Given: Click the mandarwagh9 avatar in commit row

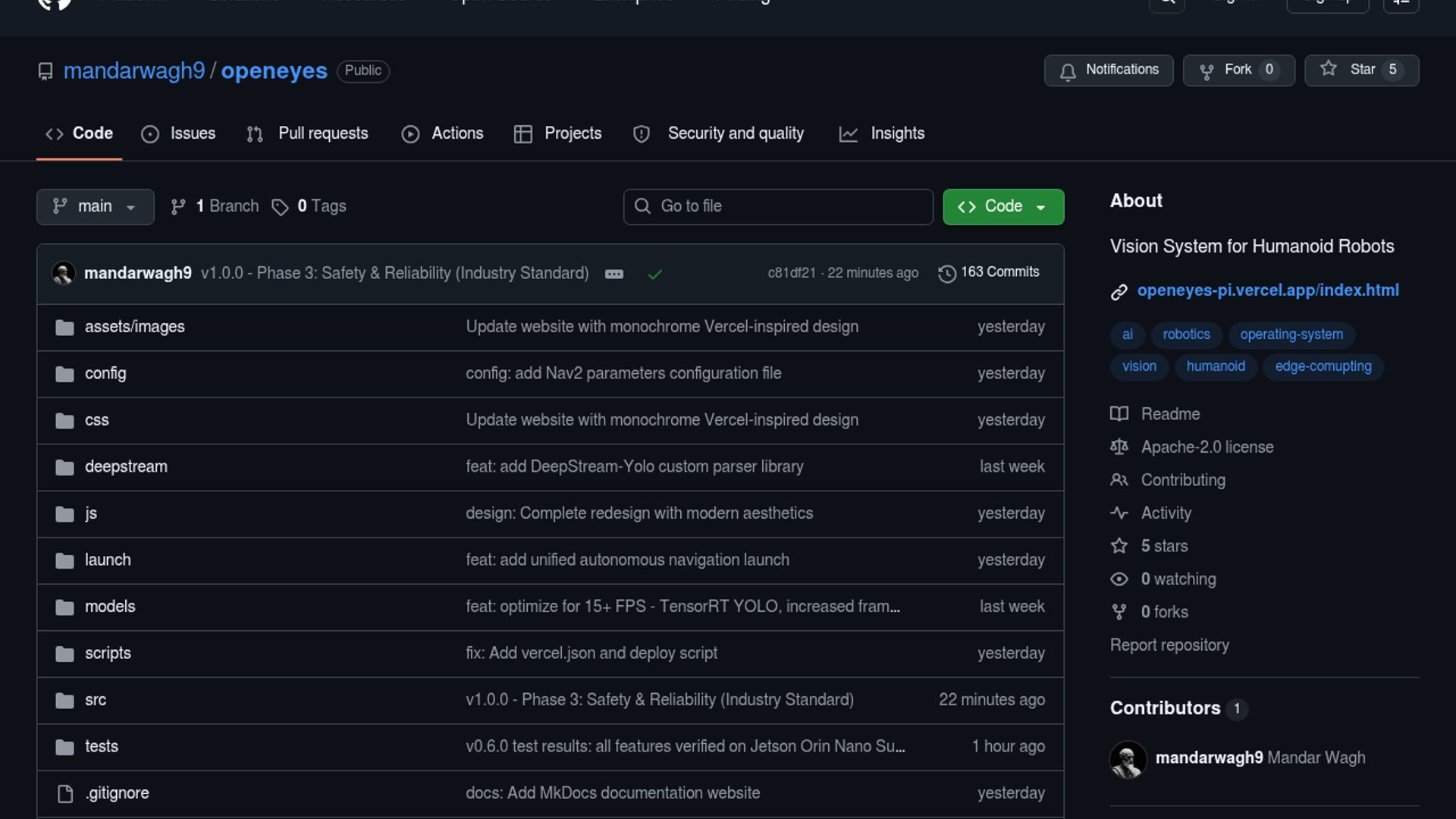Looking at the screenshot, I should pos(64,273).
